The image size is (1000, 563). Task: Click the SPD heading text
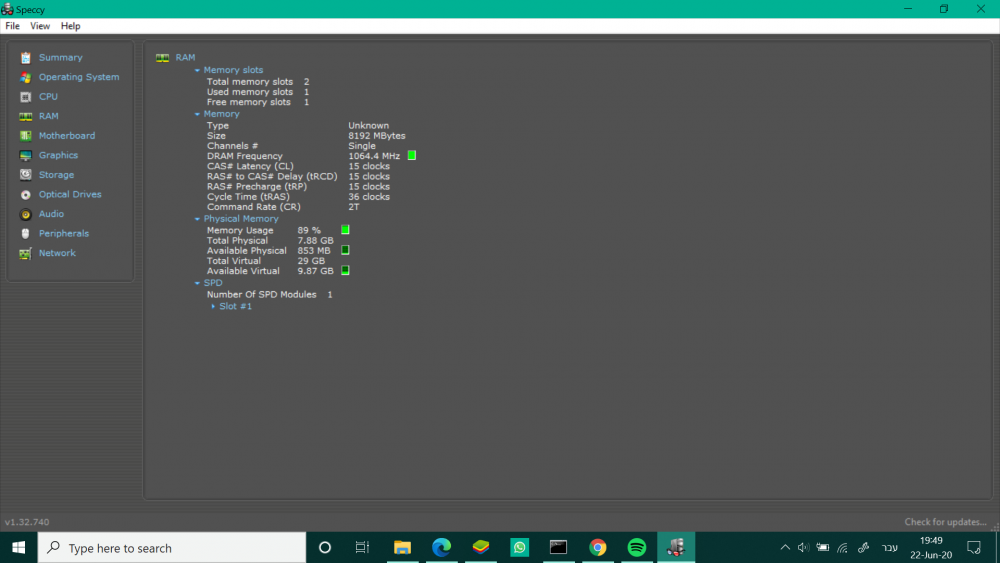click(213, 283)
